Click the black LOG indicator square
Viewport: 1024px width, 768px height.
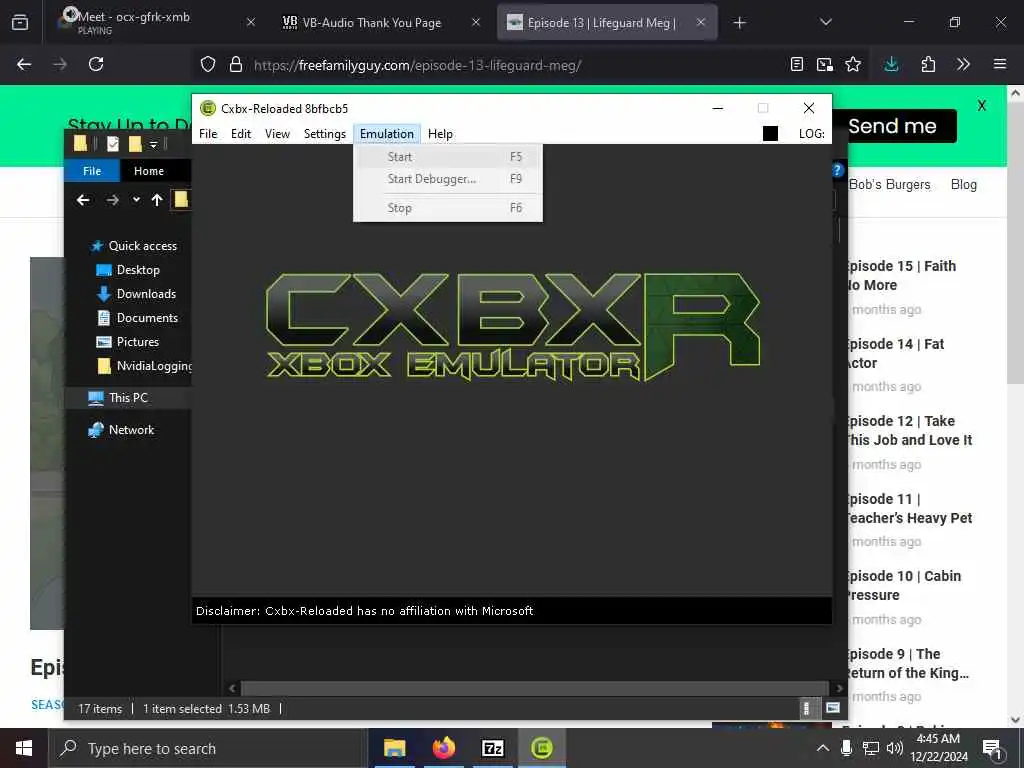771,134
